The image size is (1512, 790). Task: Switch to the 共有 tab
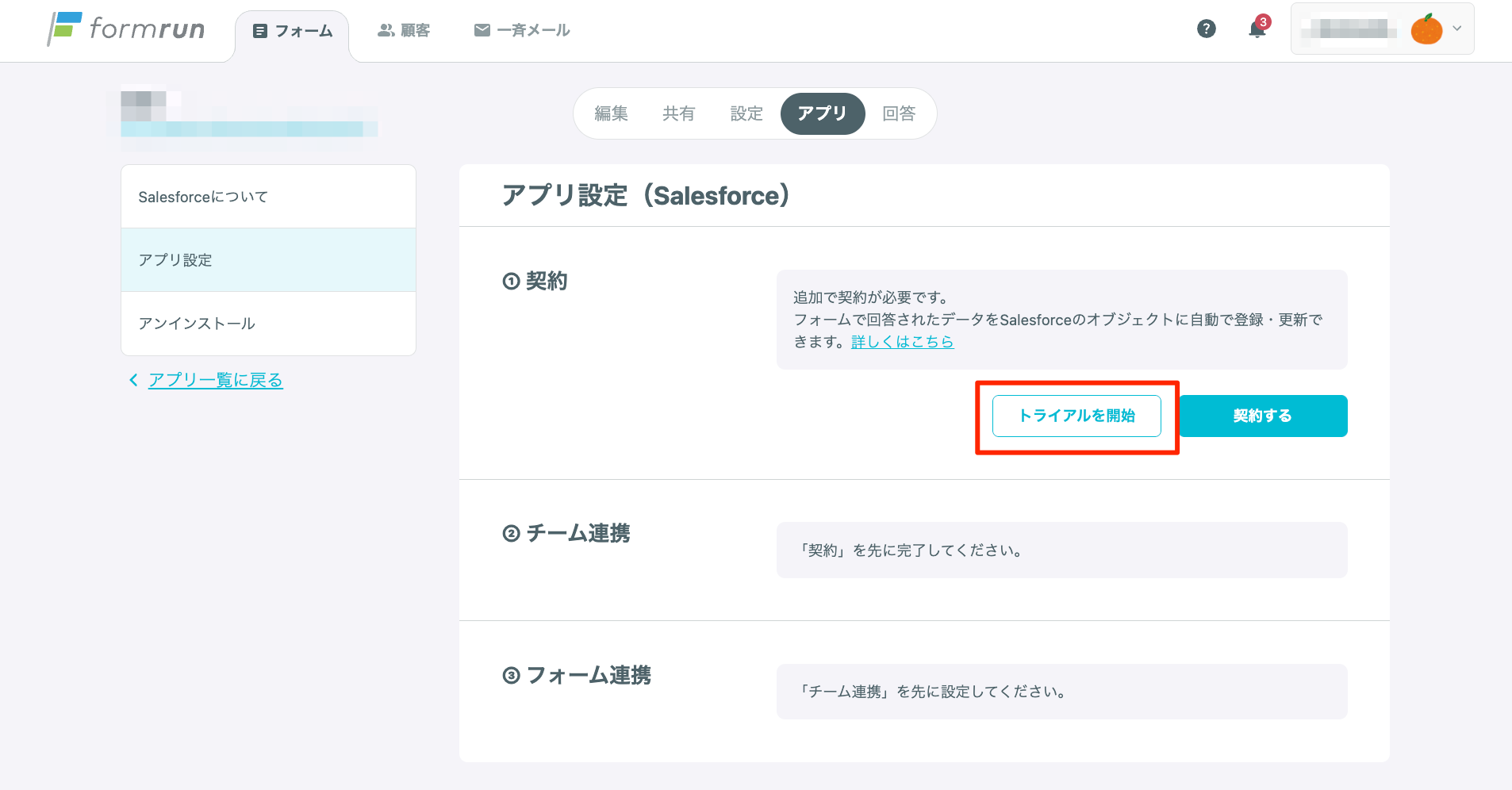point(678,113)
